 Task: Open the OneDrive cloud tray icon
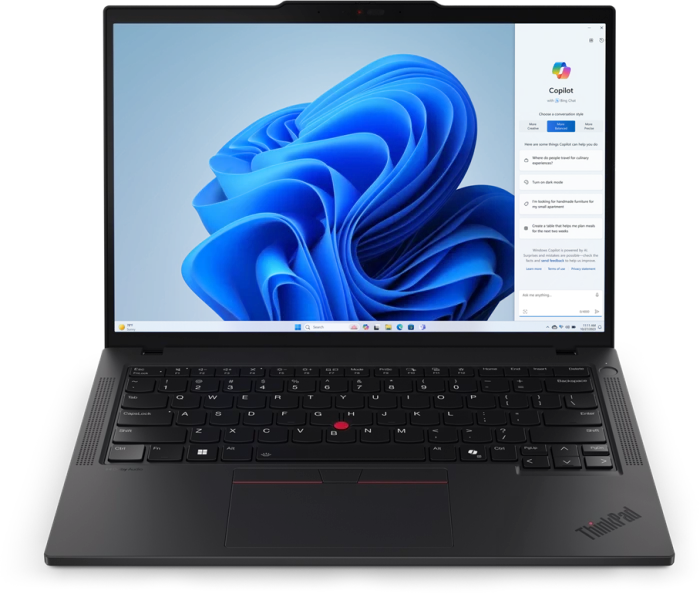coord(554,327)
